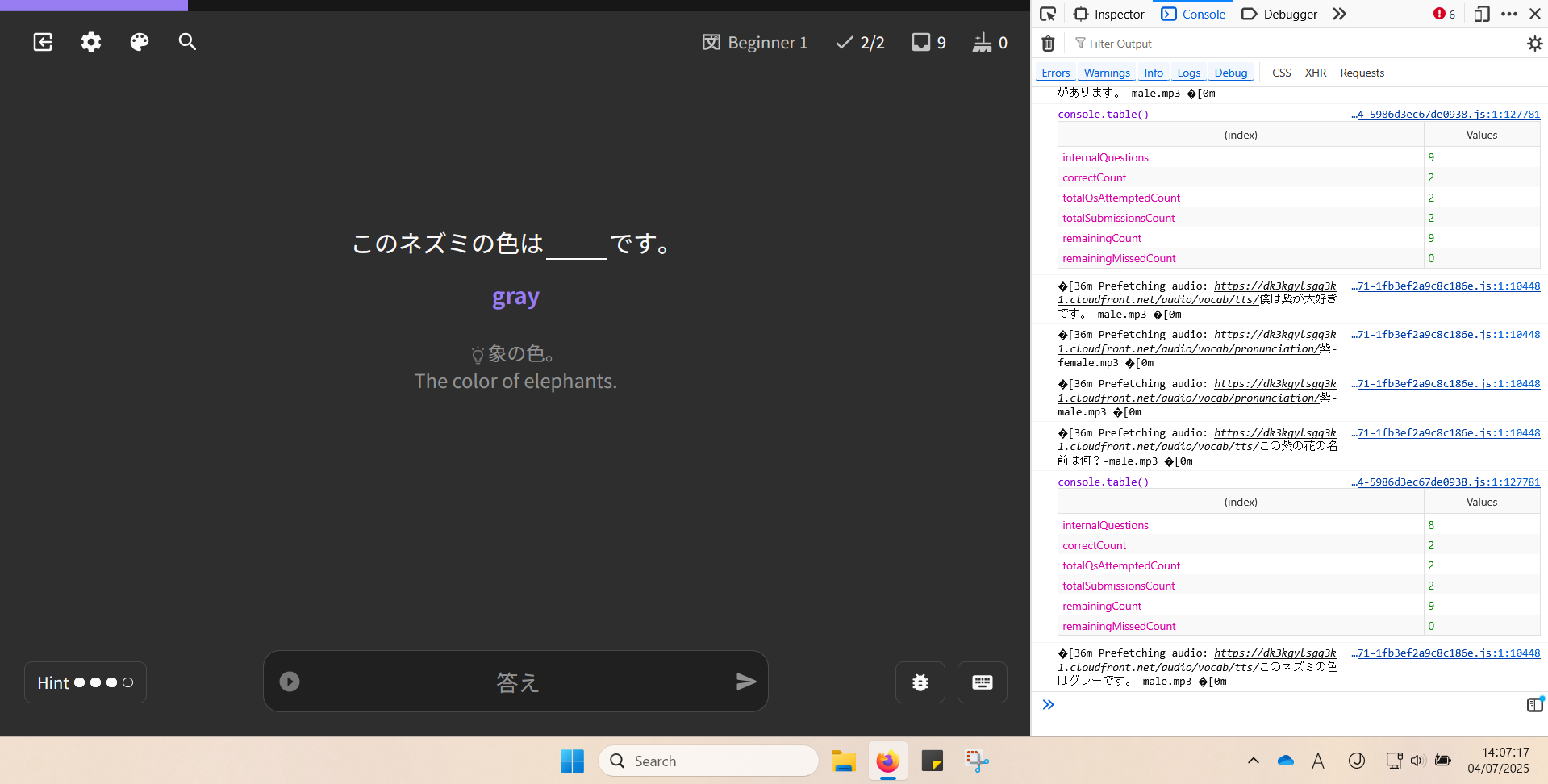This screenshot has width=1548, height=784.
Task: Open Sticky Notes from the taskbar
Action: click(933, 761)
